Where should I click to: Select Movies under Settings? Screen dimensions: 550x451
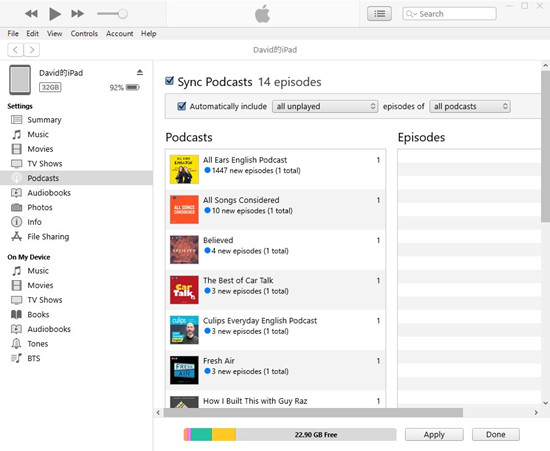tap(76, 149)
